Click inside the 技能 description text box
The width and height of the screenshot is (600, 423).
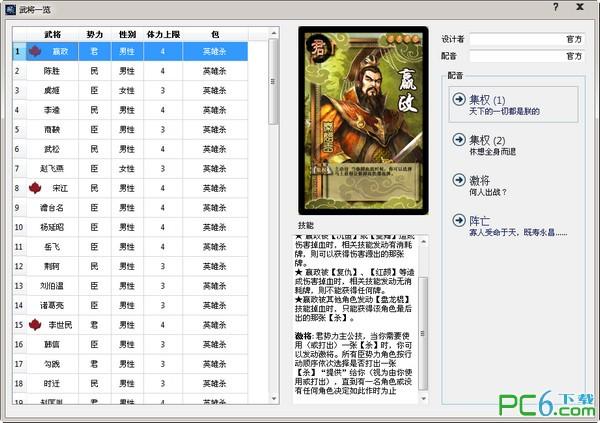coord(356,320)
